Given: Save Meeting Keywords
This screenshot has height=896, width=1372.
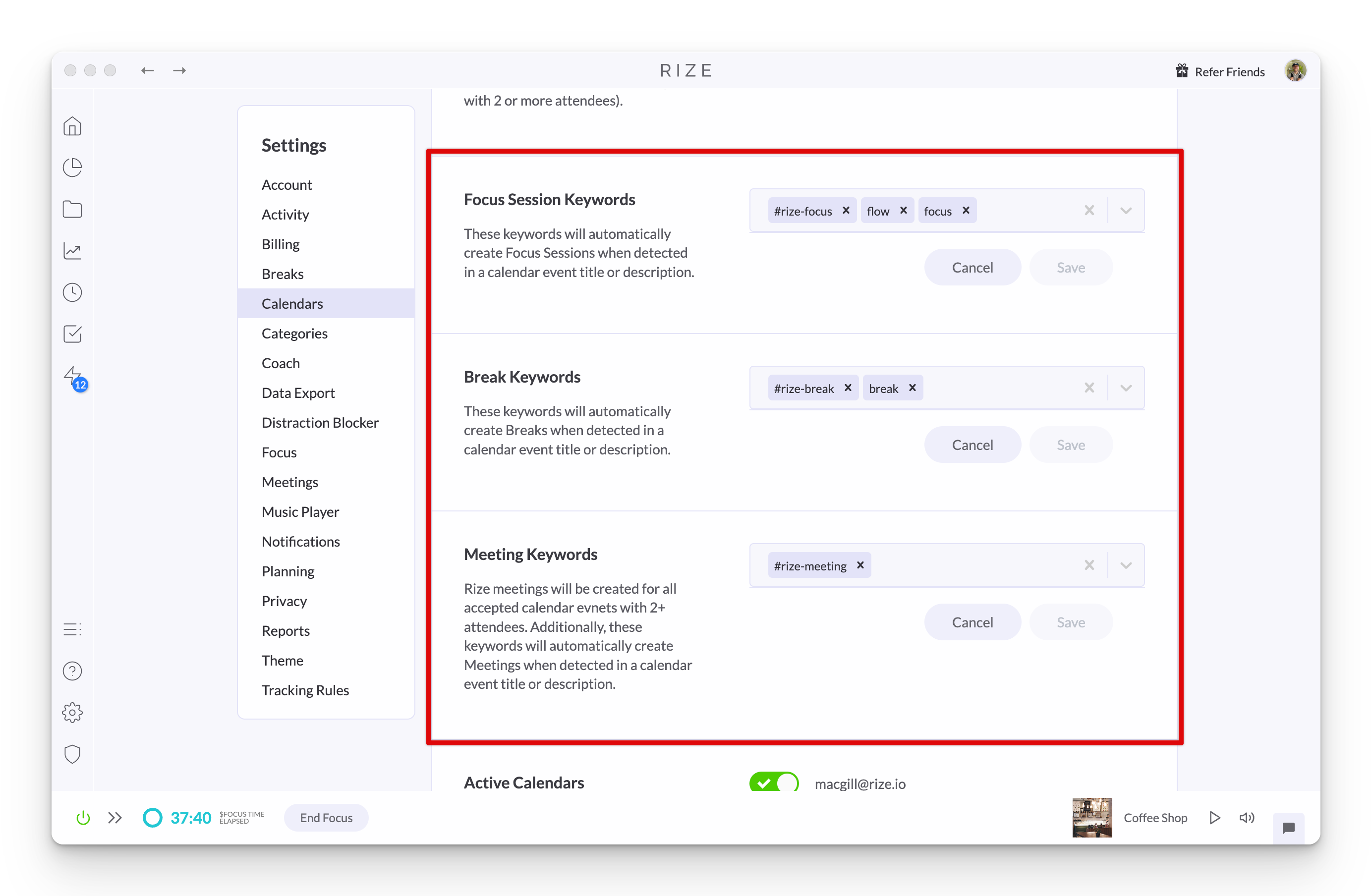Looking at the screenshot, I should pyautogui.click(x=1071, y=622).
